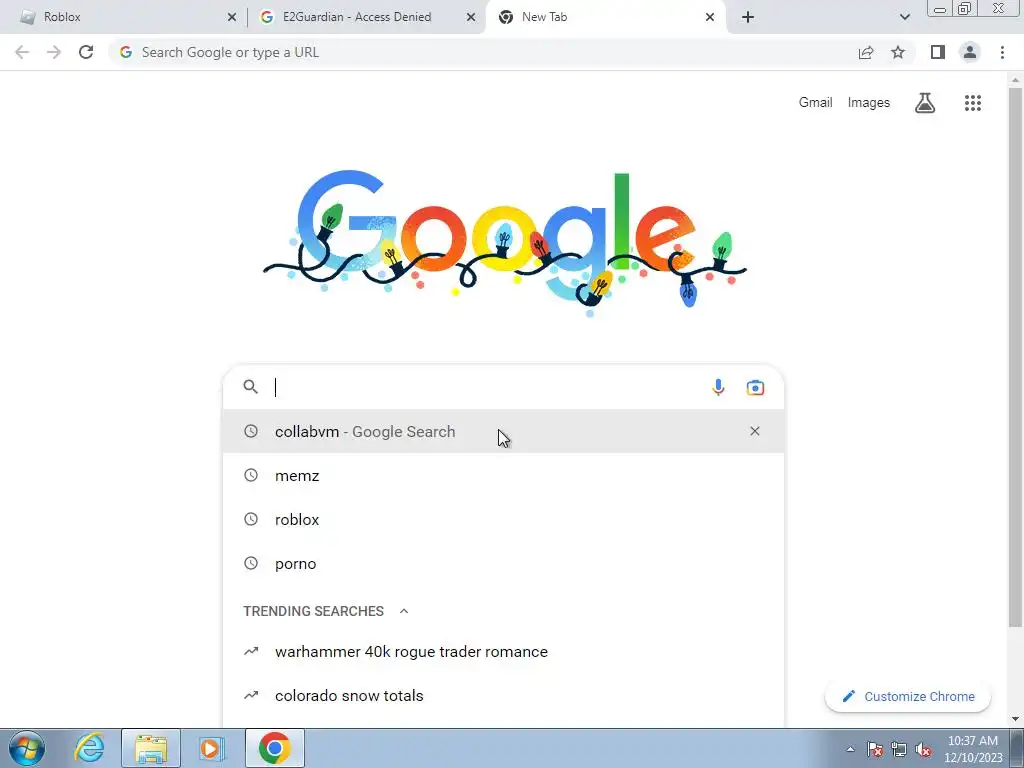Viewport: 1024px width, 768px height.
Task: Open a new tab with the plus button
Action: [748, 17]
